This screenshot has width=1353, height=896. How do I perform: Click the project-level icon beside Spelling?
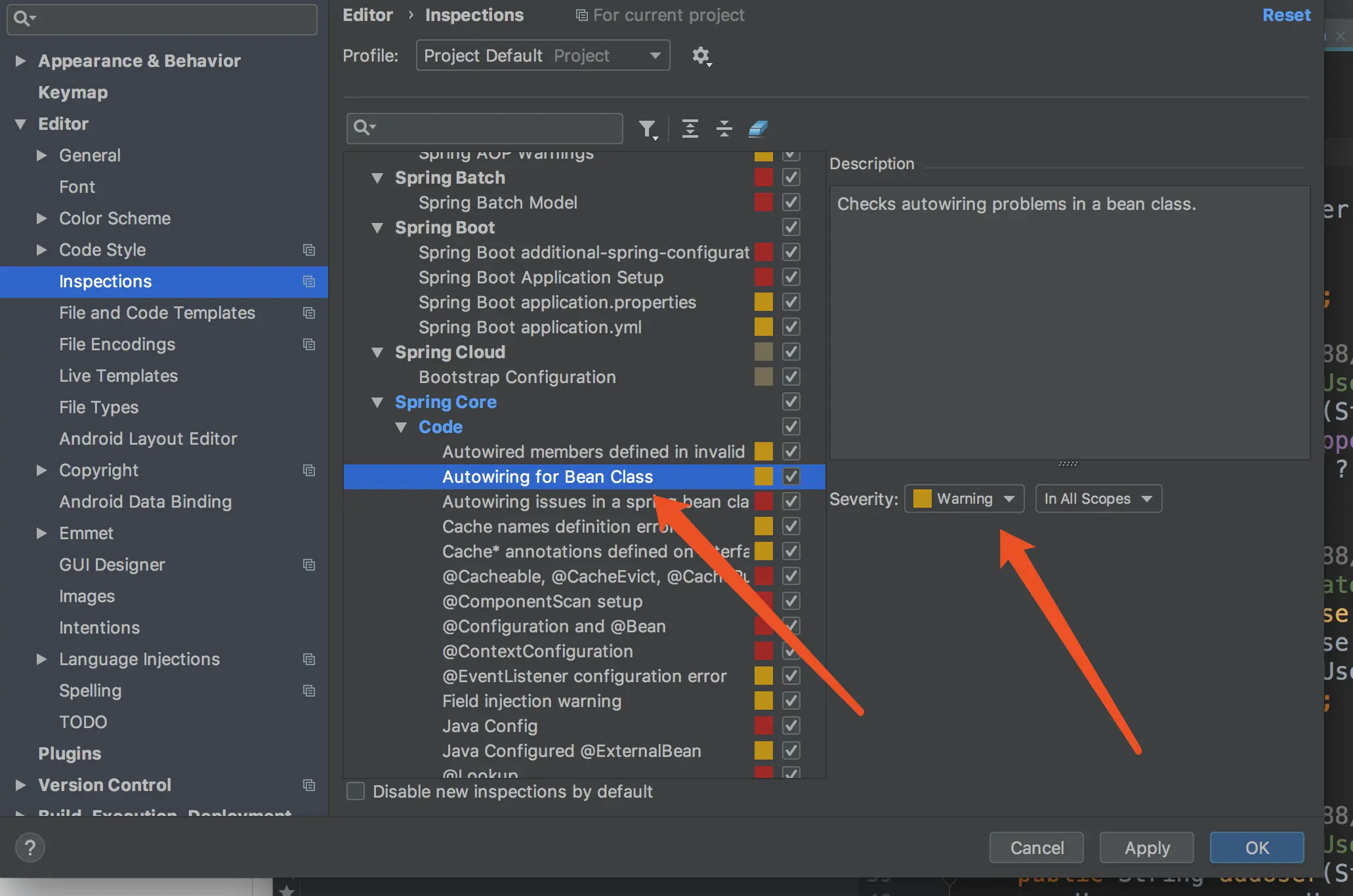point(309,691)
